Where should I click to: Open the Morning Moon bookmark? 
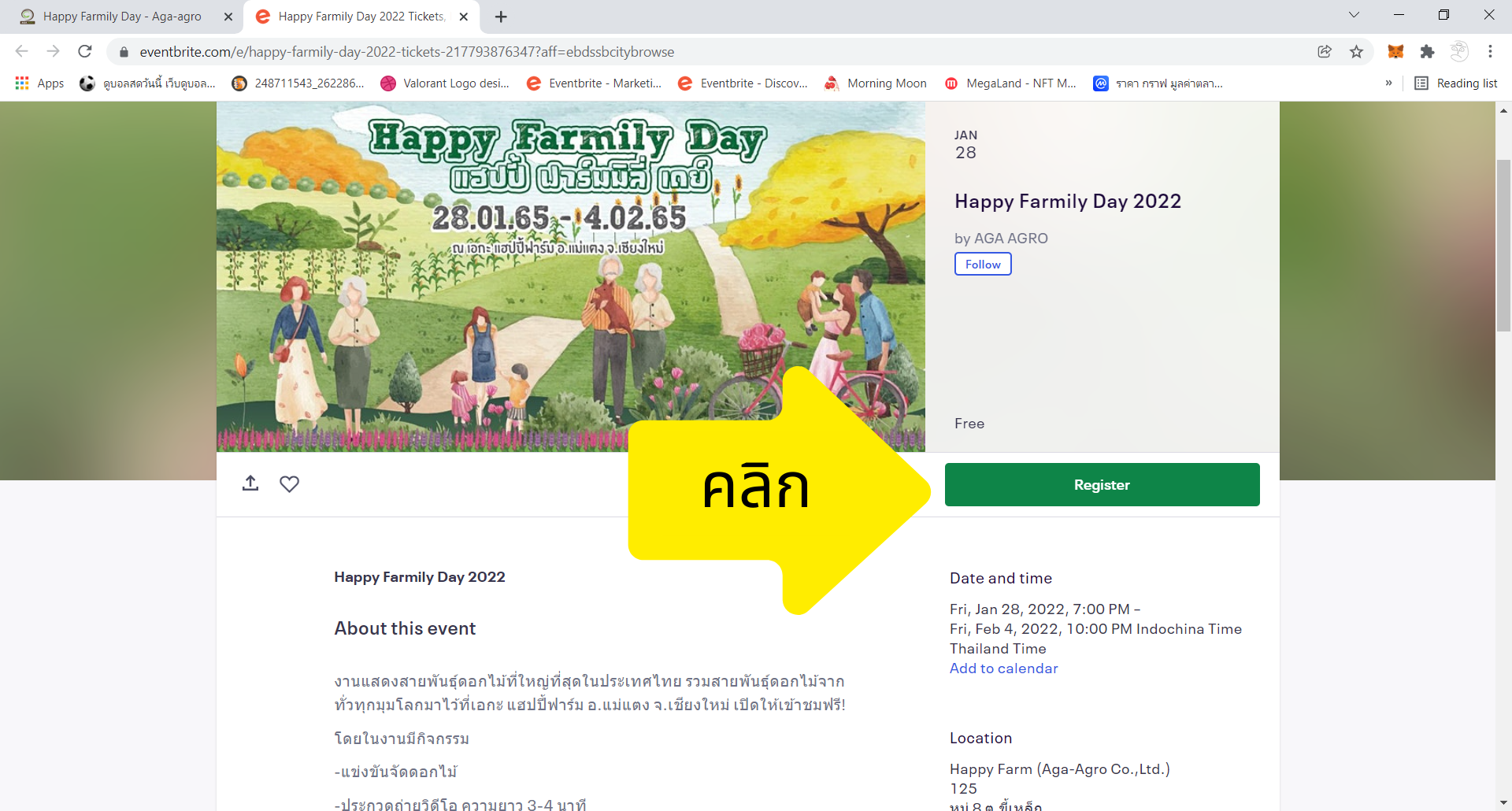(876, 83)
